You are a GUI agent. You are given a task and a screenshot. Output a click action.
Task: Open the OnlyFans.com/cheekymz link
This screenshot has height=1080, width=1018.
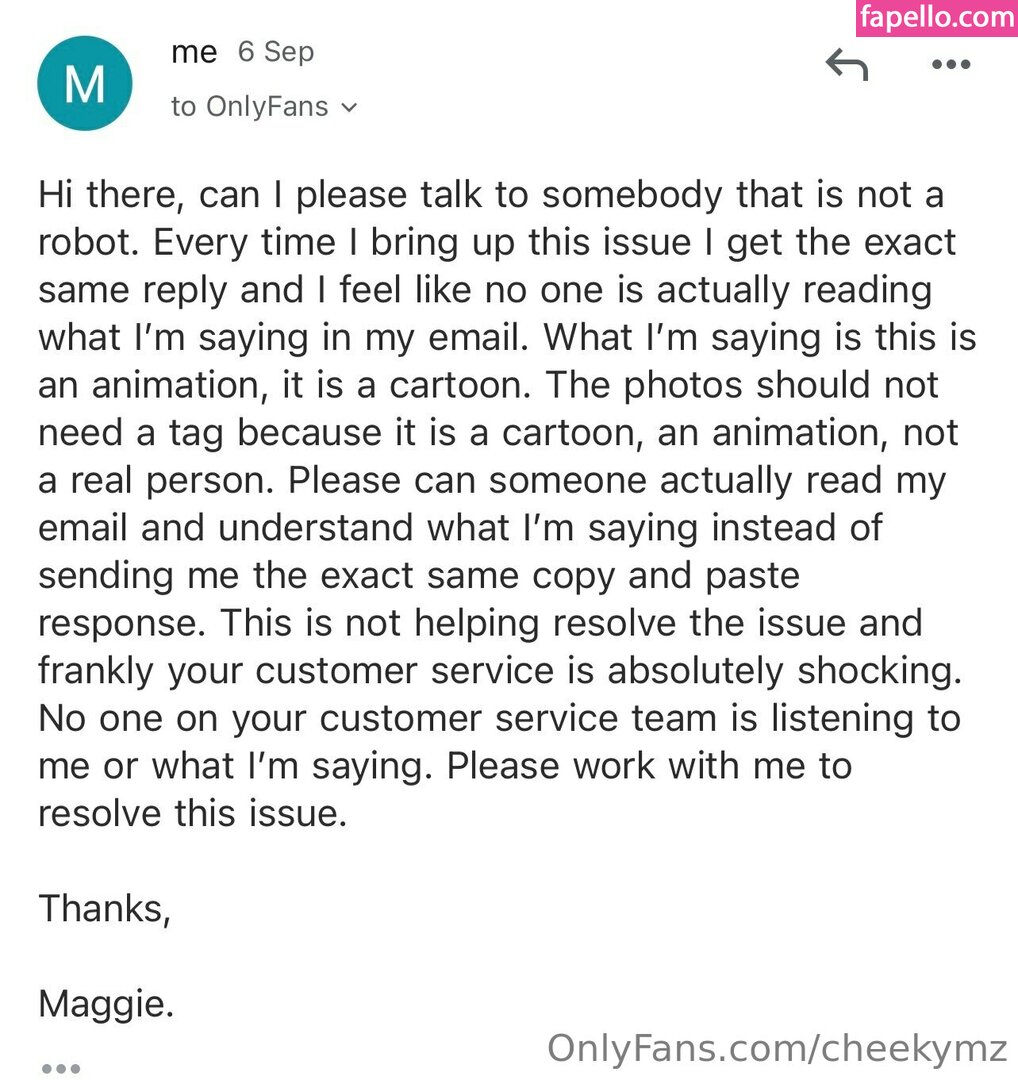pyautogui.click(x=777, y=1048)
